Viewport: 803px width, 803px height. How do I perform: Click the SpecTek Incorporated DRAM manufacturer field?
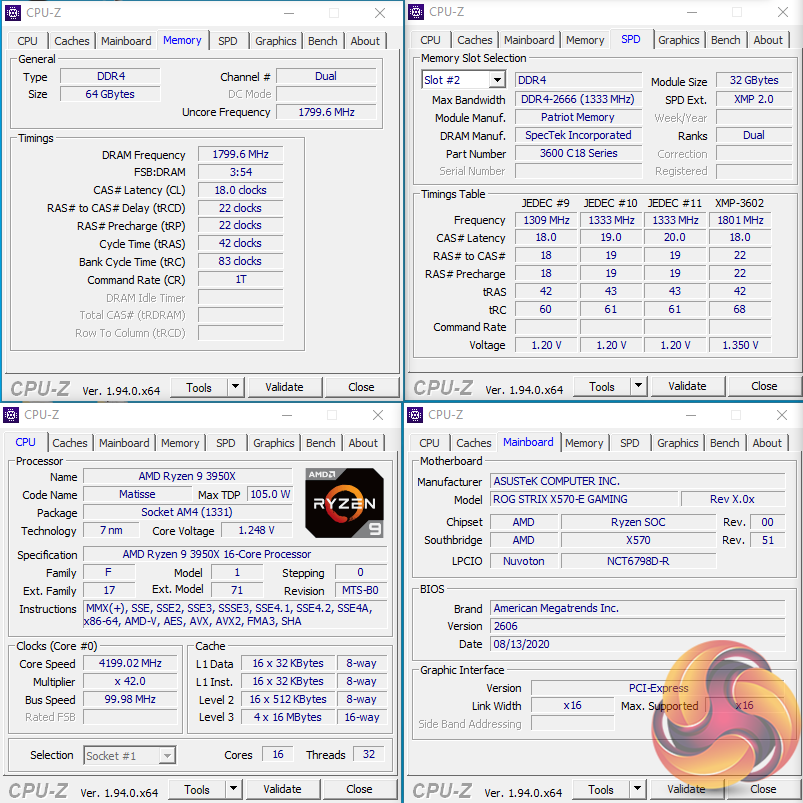click(578, 135)
